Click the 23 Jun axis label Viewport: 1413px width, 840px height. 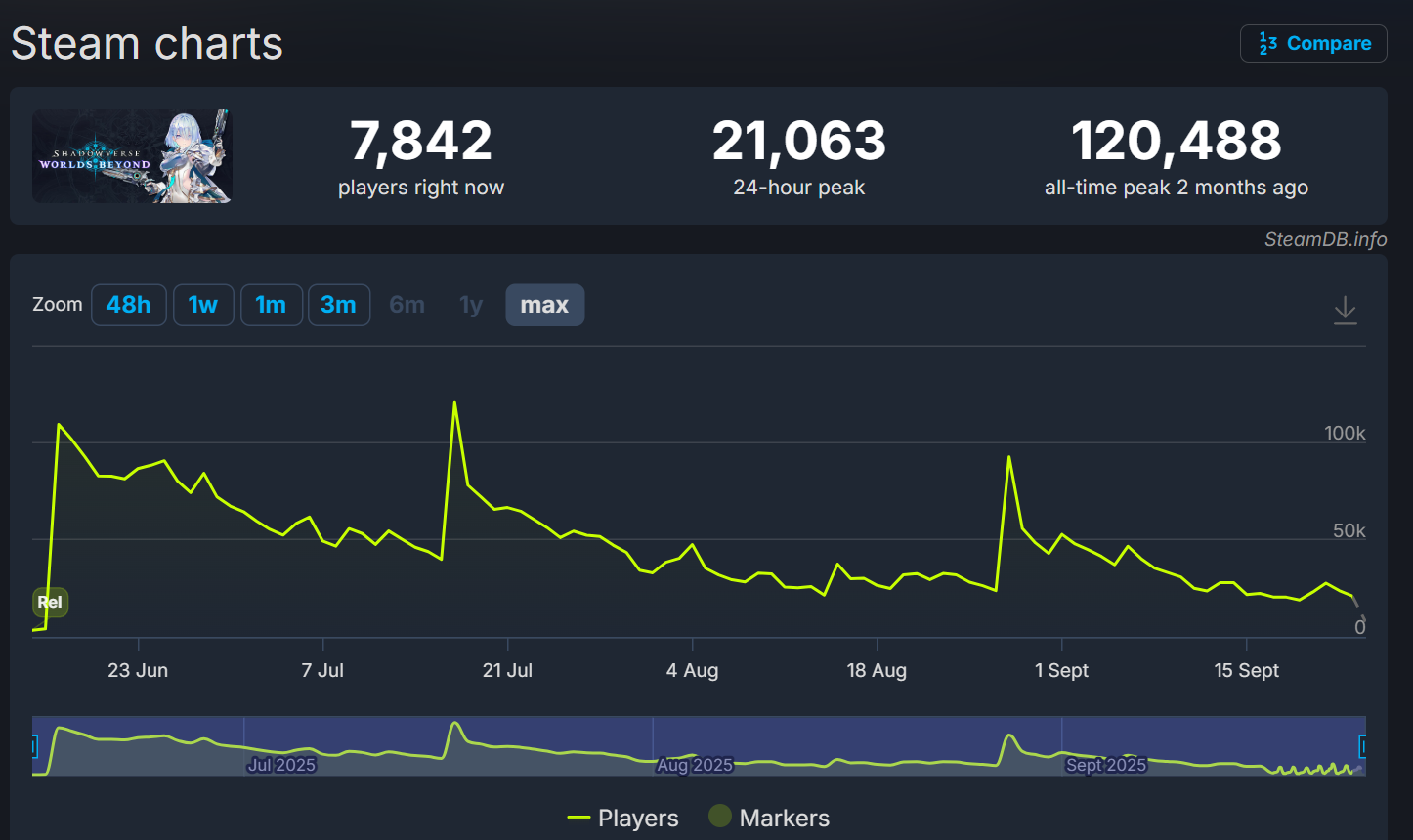coord(138,670)
